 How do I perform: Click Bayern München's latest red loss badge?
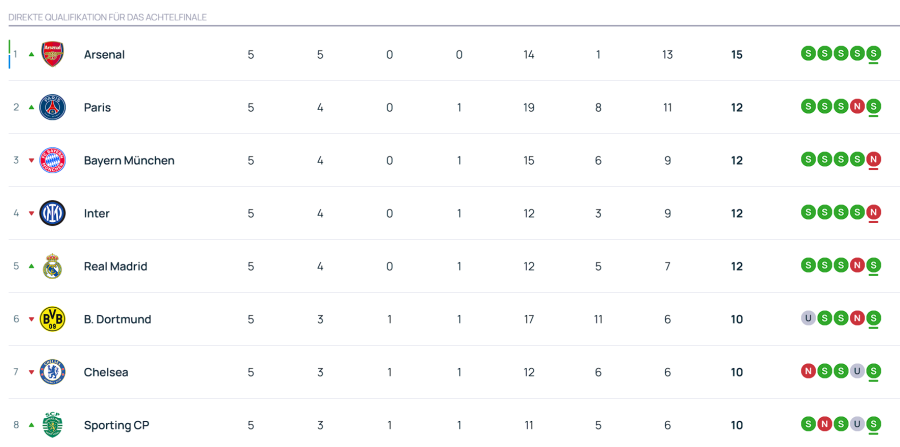874,159
